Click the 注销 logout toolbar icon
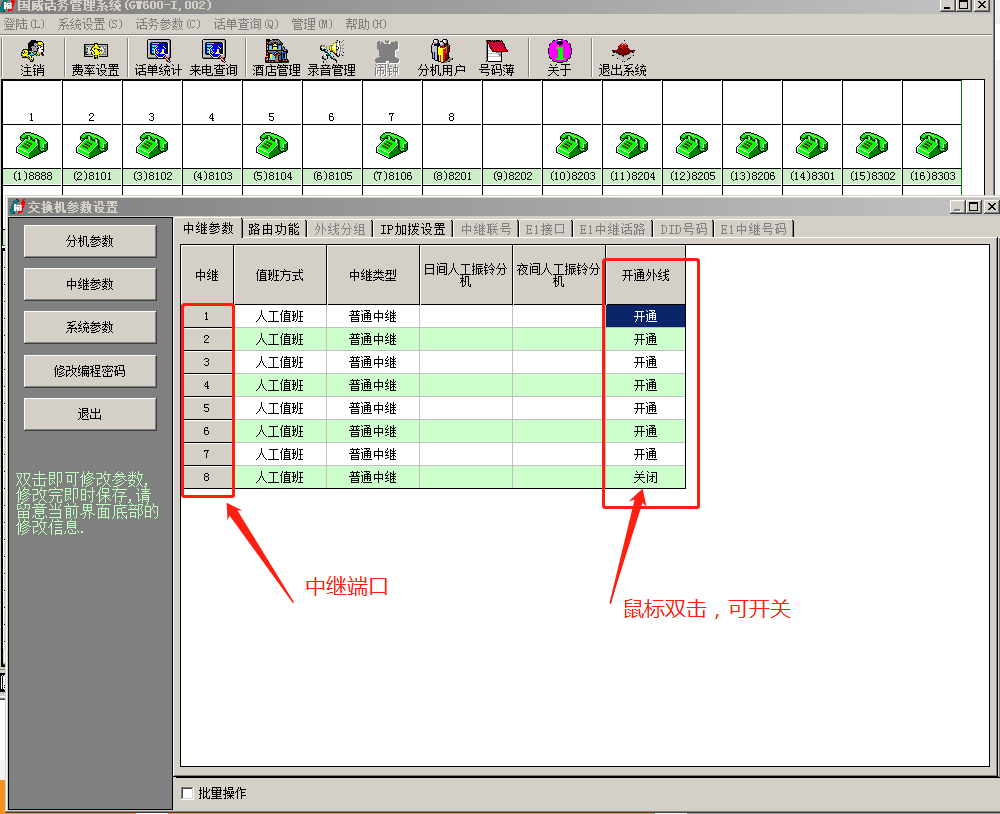1000x814 pixels. 33,58
